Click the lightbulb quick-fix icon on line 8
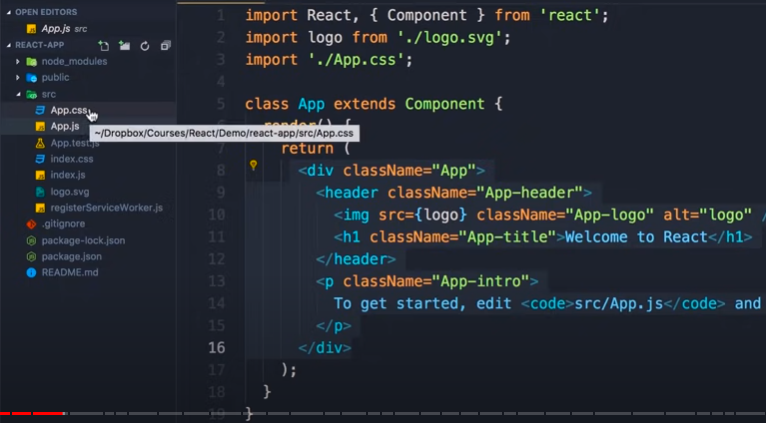 253,165
